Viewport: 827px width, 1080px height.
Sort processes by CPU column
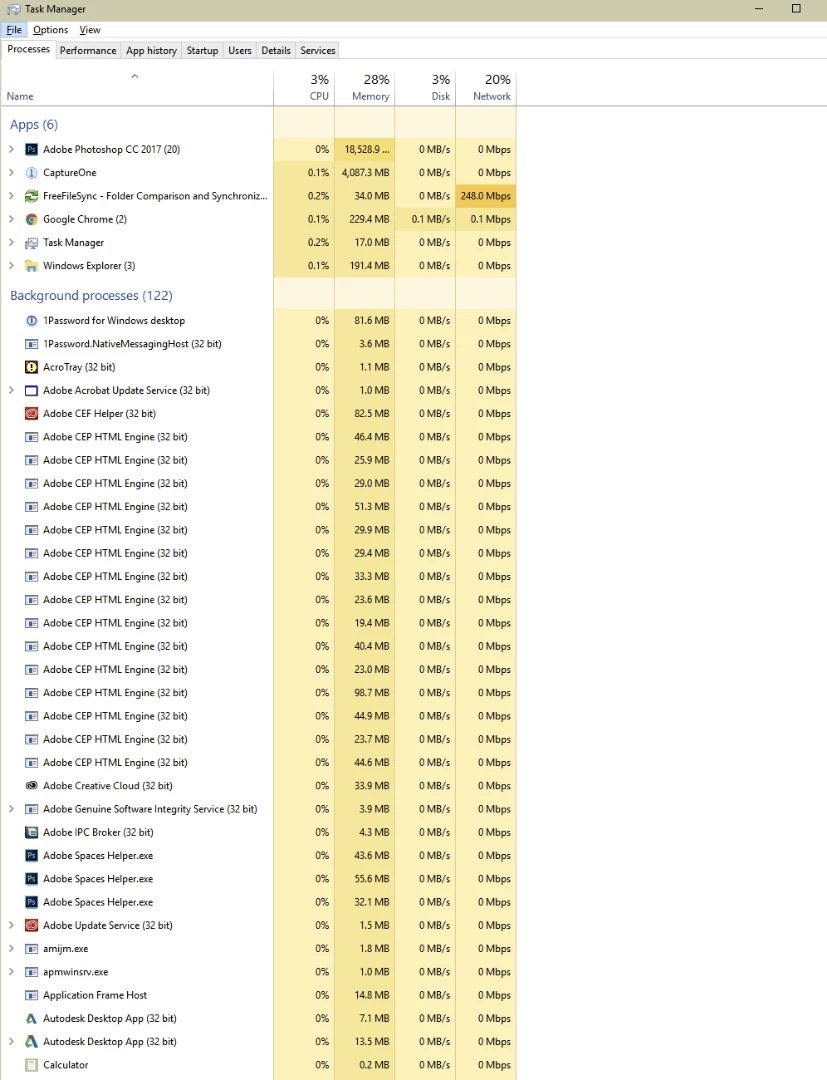pyautogui.click(x=304, y=87)
